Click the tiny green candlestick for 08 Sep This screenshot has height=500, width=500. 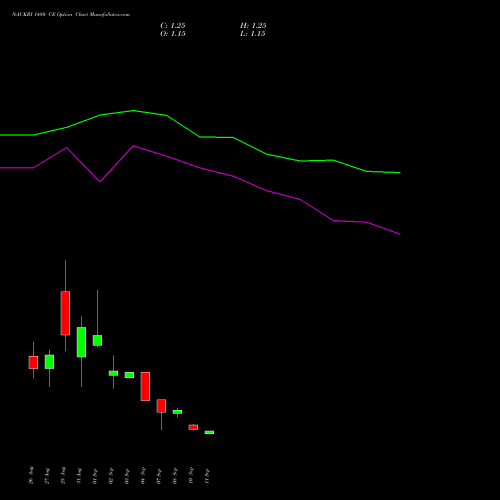tap(177, 412)
